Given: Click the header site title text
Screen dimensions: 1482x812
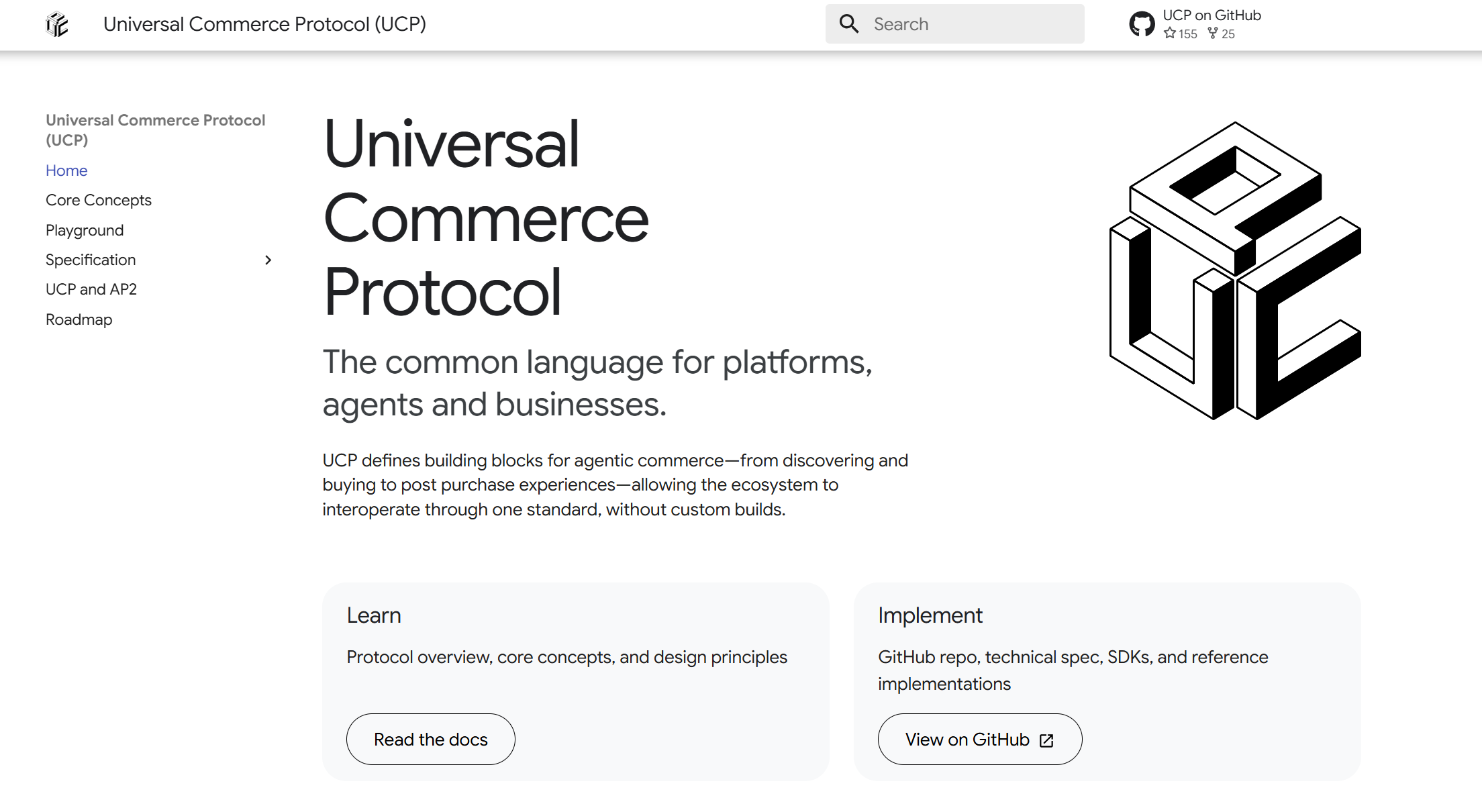Looking at the screenshot, I should [264, 24].
